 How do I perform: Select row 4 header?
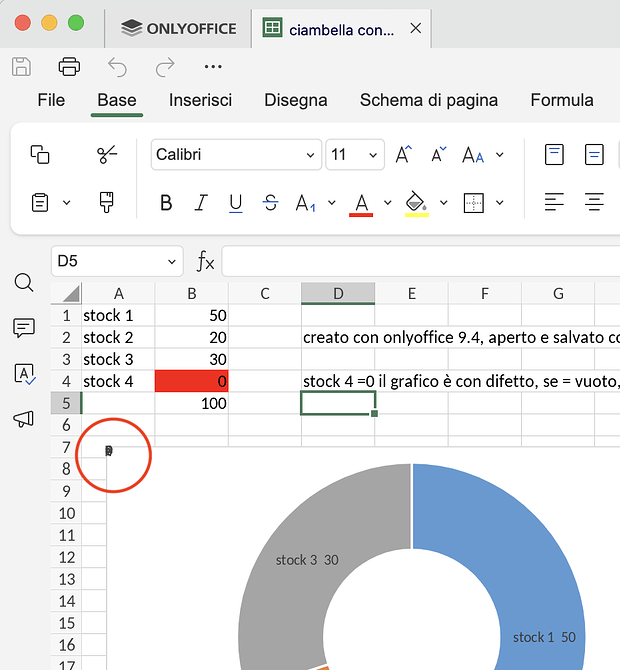(66, 381)
